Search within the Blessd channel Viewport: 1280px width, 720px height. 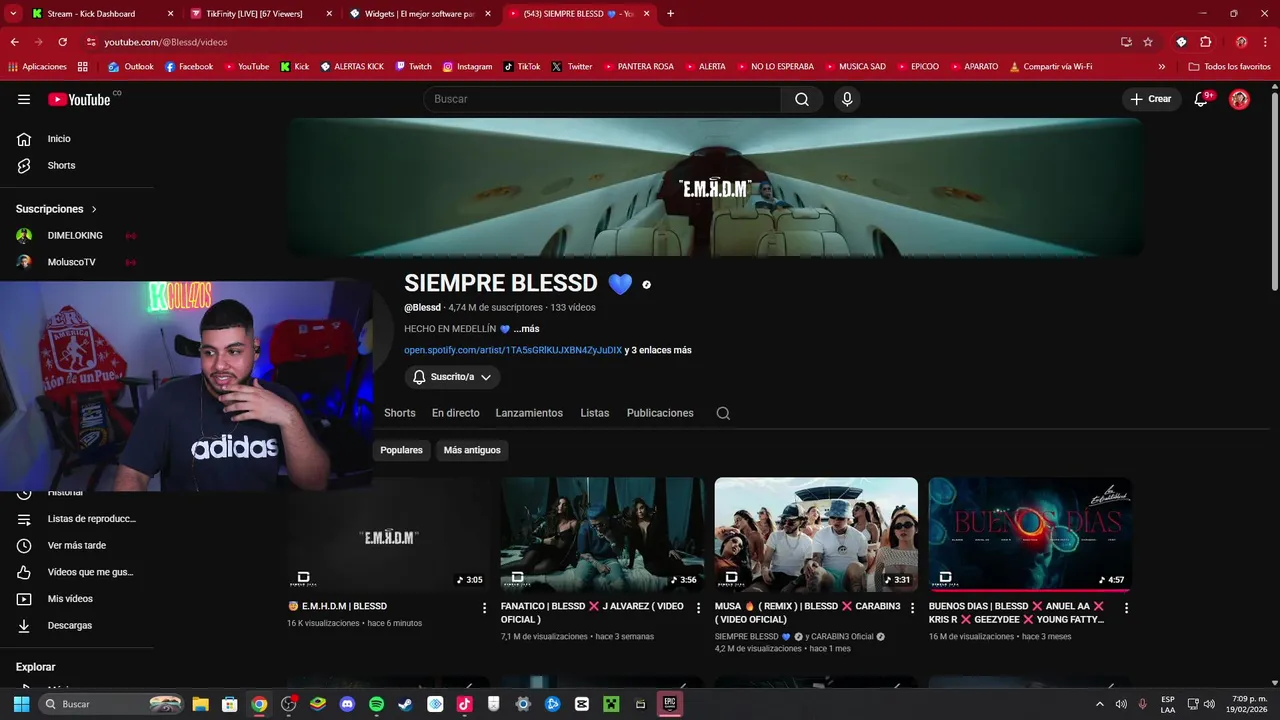(723, 413)
